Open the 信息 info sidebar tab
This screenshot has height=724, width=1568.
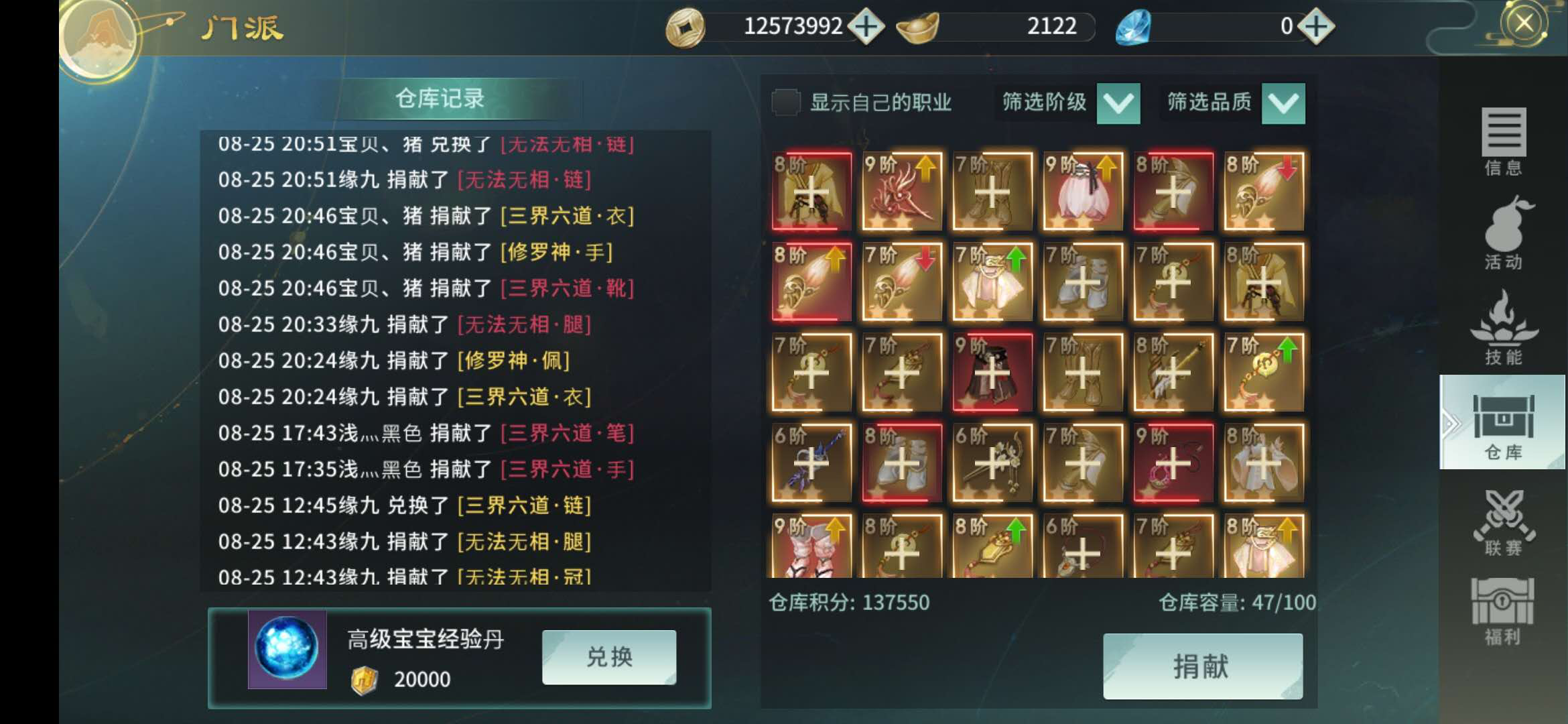pos(1503,141)
